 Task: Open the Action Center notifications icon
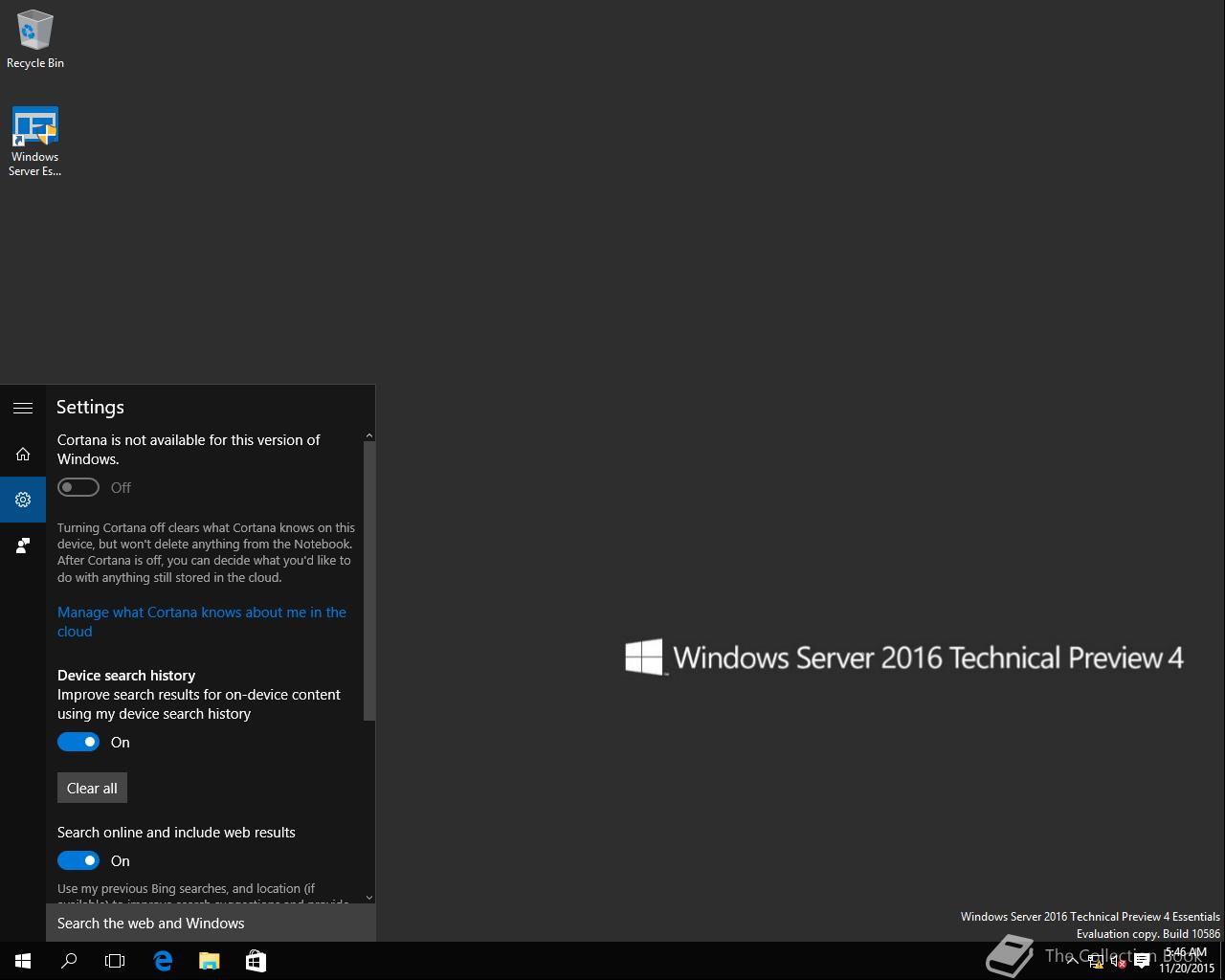(x=1142, y=961)
